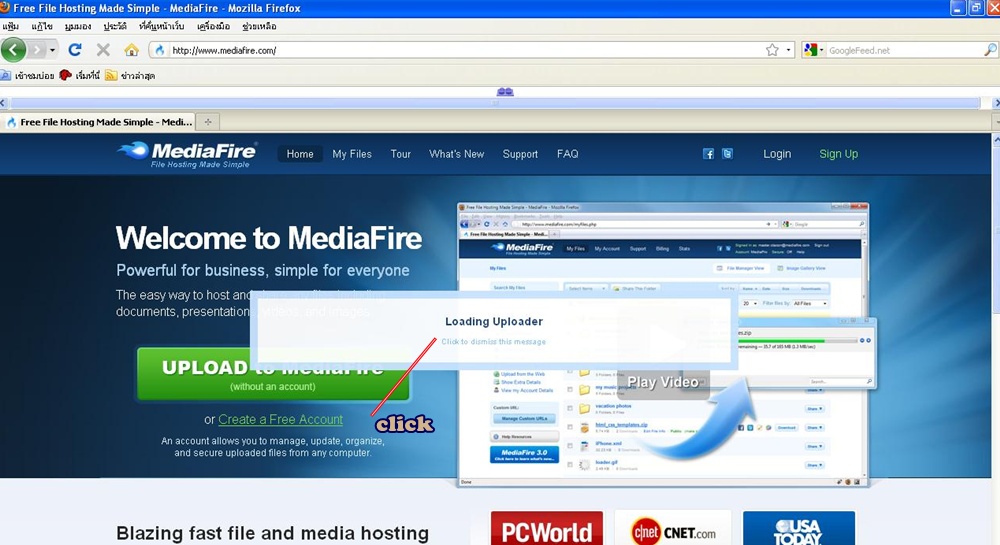Bookmark this page with the star icon
The height and width of the screenshot is (545, 1000).
pyautogui.click(x=772, y=50)
